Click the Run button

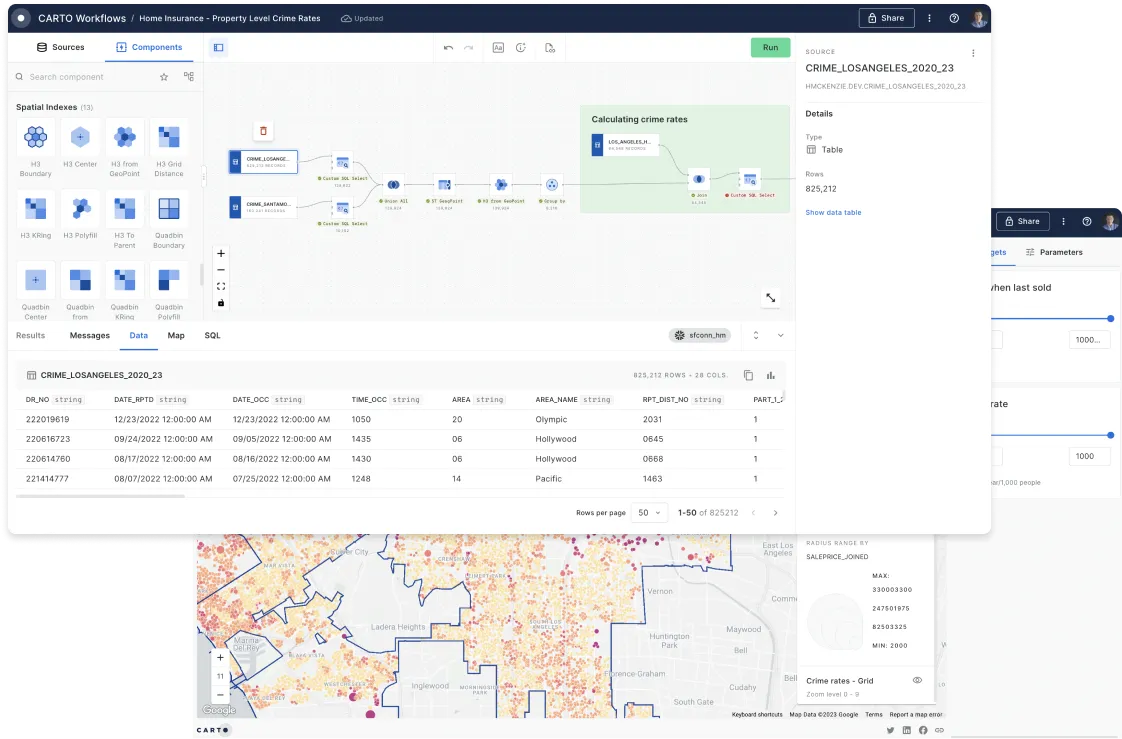pyautogui.click(x=770, y=47)
